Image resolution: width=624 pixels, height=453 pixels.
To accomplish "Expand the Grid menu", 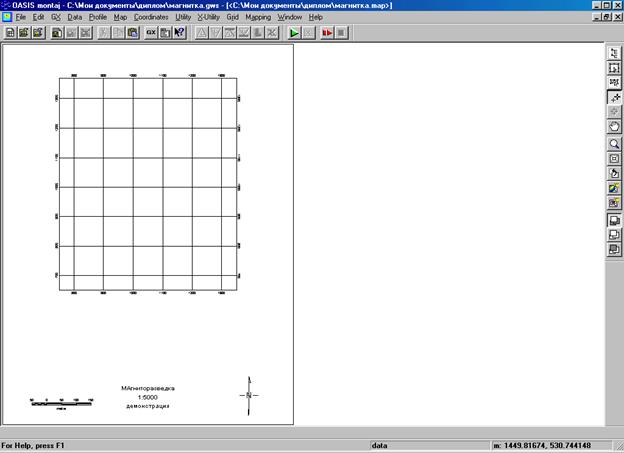I will click(232, 18).
